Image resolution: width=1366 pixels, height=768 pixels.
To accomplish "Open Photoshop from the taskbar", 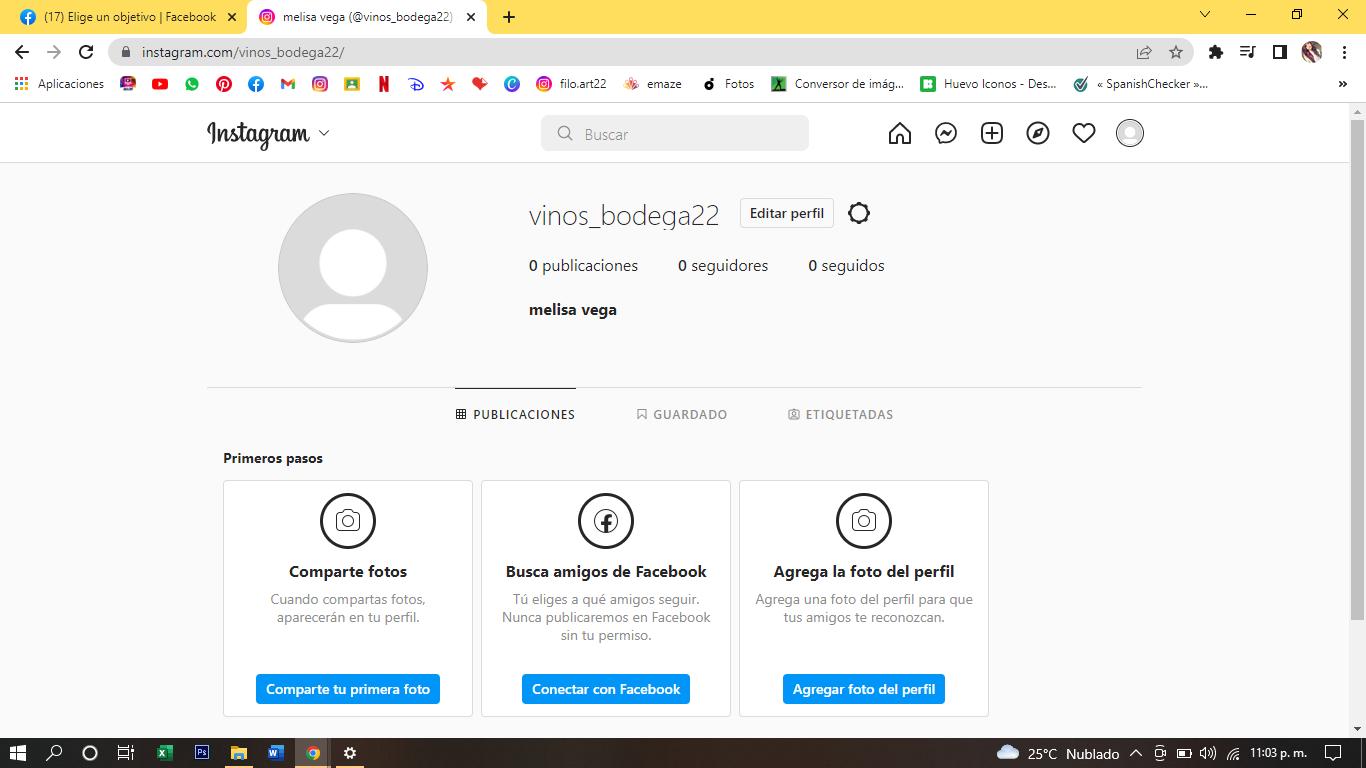I will 202,753.
